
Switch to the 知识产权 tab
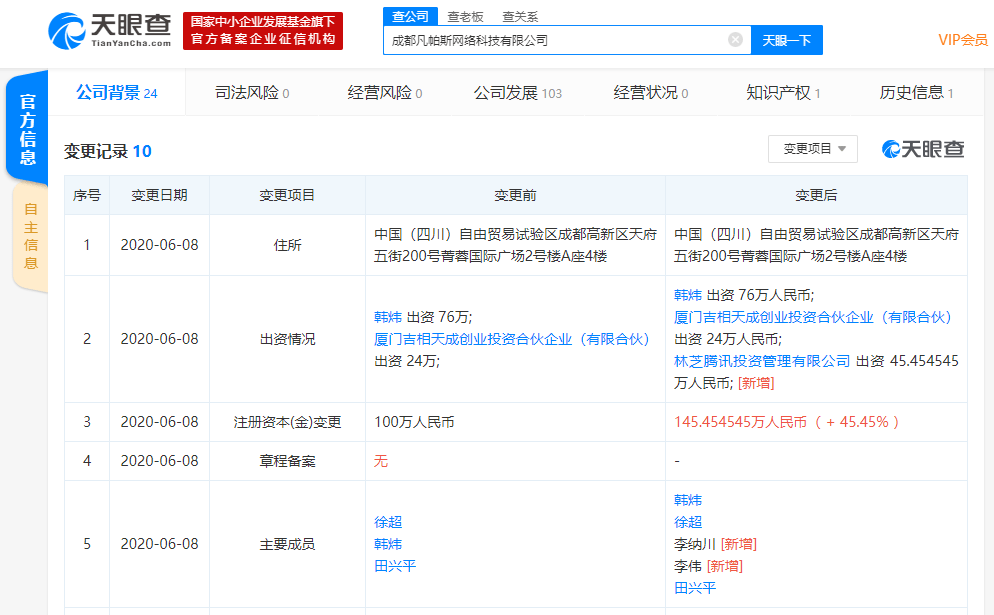(x=782, y=93)
